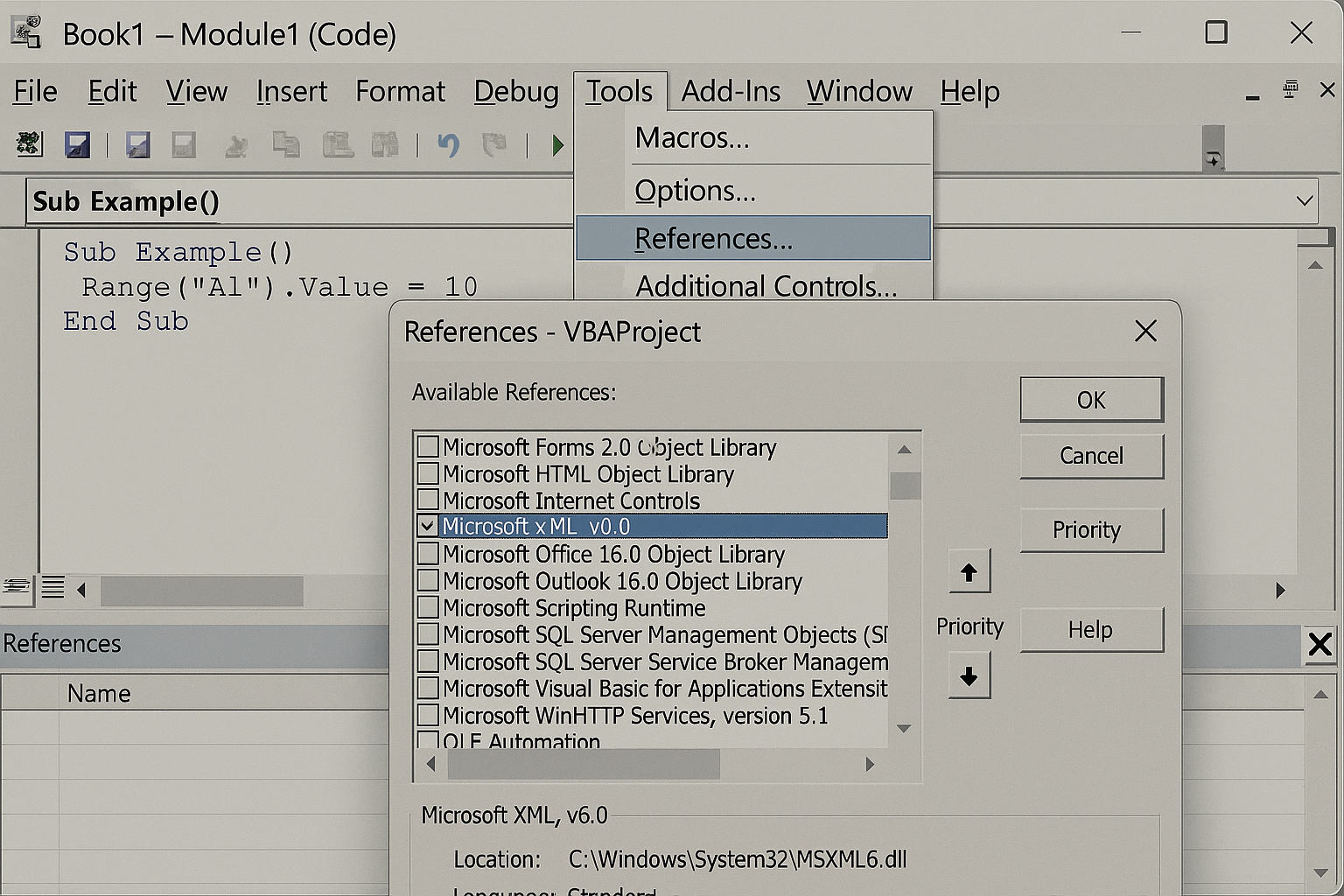Click the greyed-out Redo icon
The height and width of the screenshot is (896, 1344).
[494, 144]
